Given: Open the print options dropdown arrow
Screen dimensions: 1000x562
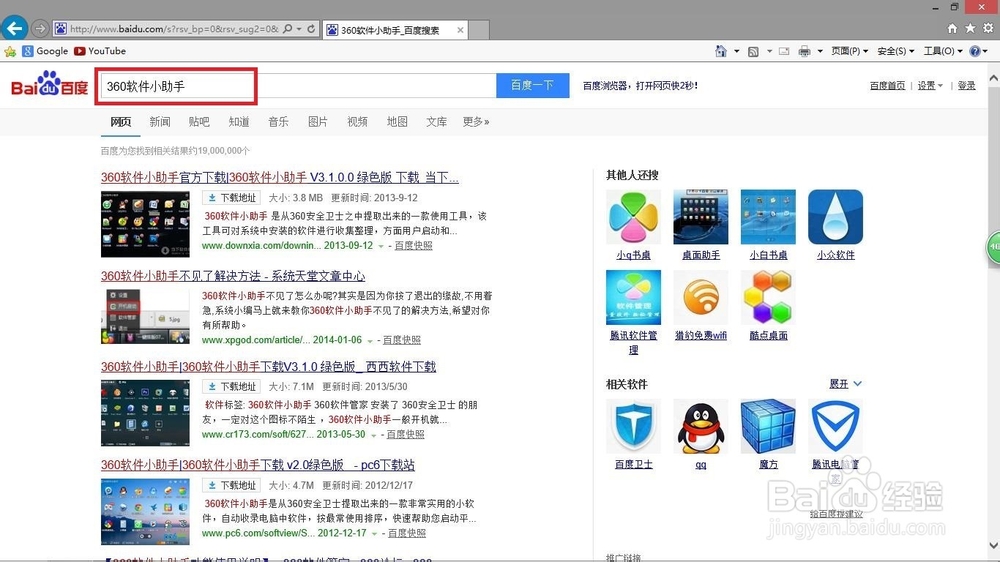Looking at the screenshot, I should pos(820,51).
